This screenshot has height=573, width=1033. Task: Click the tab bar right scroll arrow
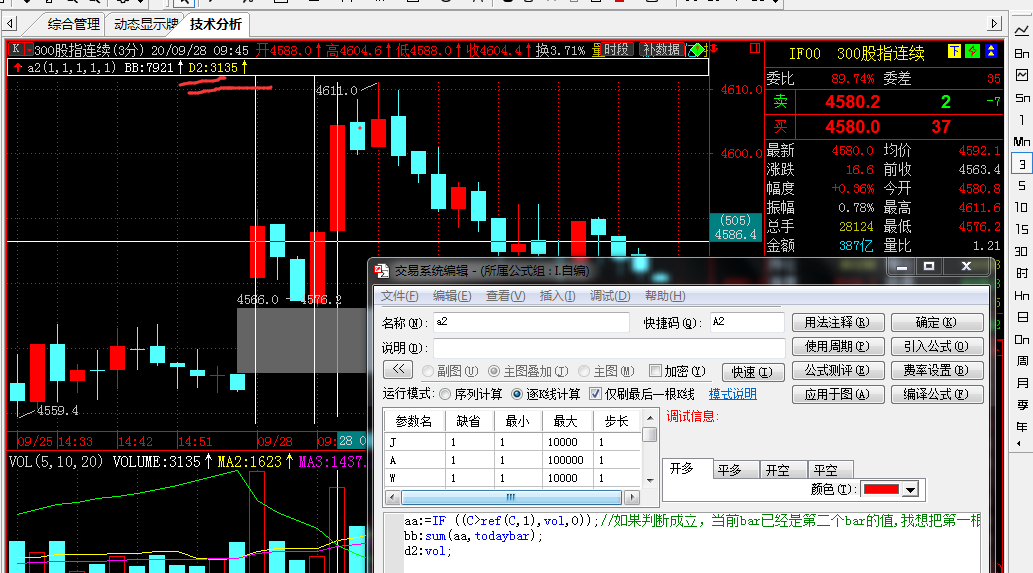994,24
